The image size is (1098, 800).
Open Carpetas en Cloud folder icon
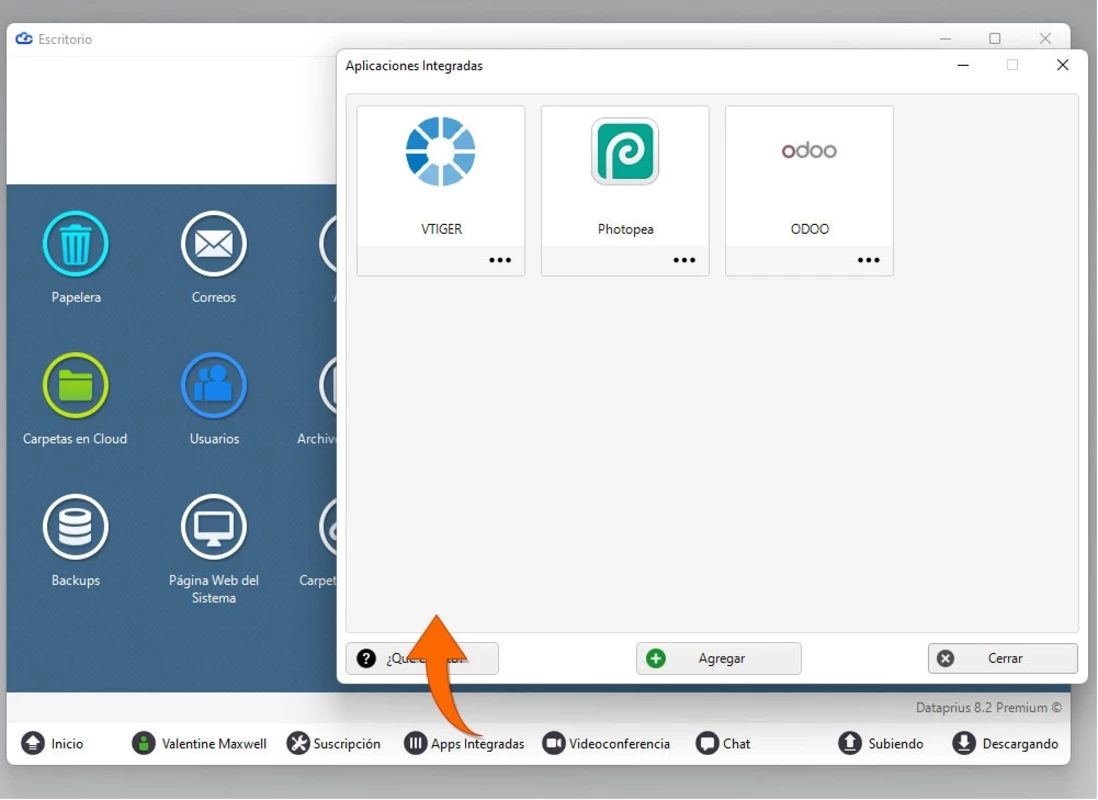pyautogui.click(x=76, y=385)
